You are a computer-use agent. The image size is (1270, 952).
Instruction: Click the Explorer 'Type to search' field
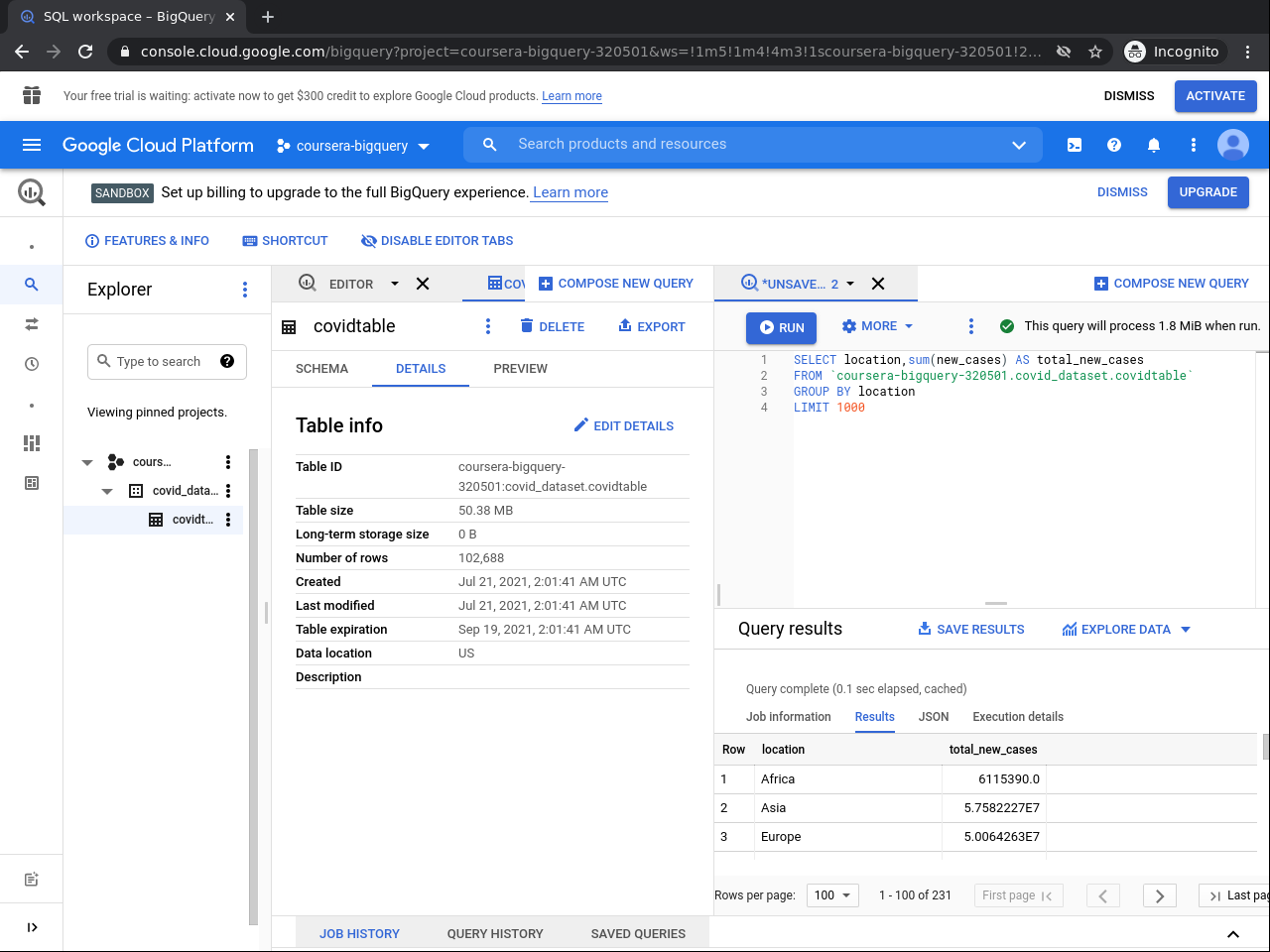point(167,362)
